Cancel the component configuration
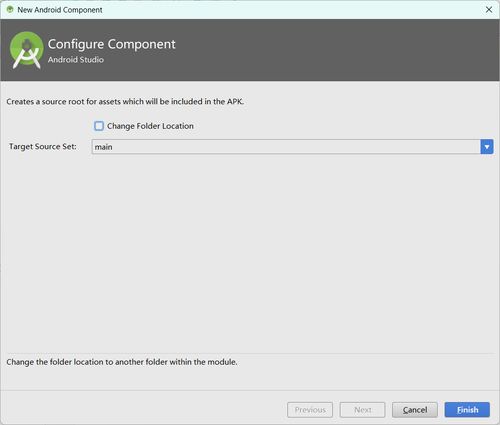500x425 pixels. pyautogui.click(x=415, y=410)
